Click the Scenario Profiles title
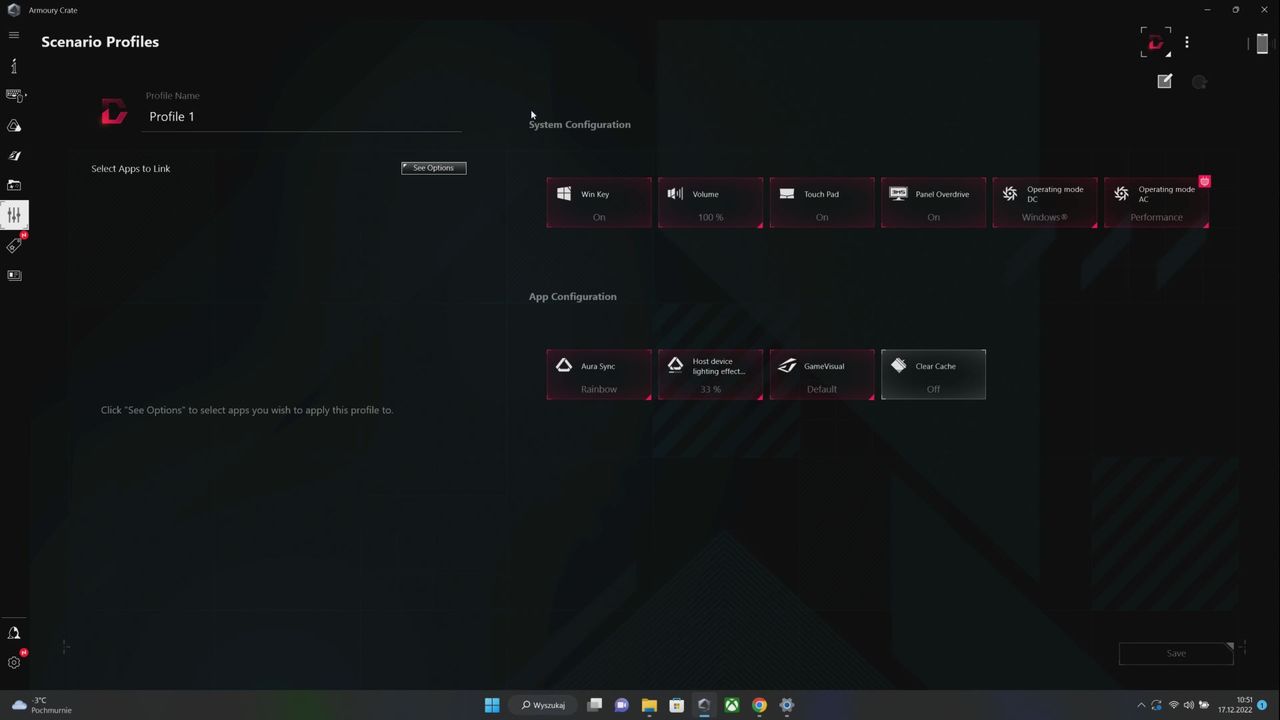This screenshot has height=720, width=1280. click(x=100, y=42)
